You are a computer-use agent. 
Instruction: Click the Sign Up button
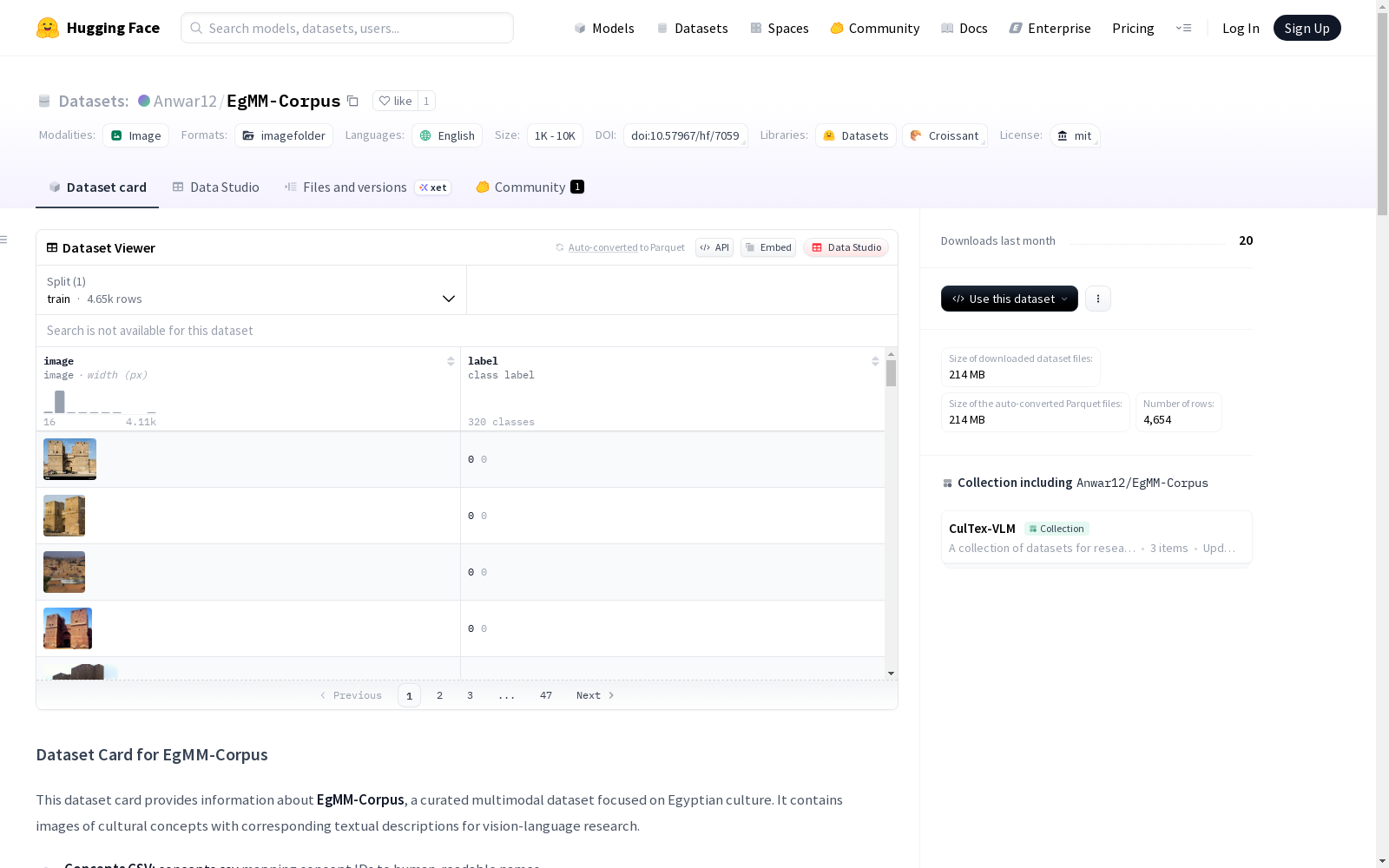pyautogui.click(x=1307, y=28)
